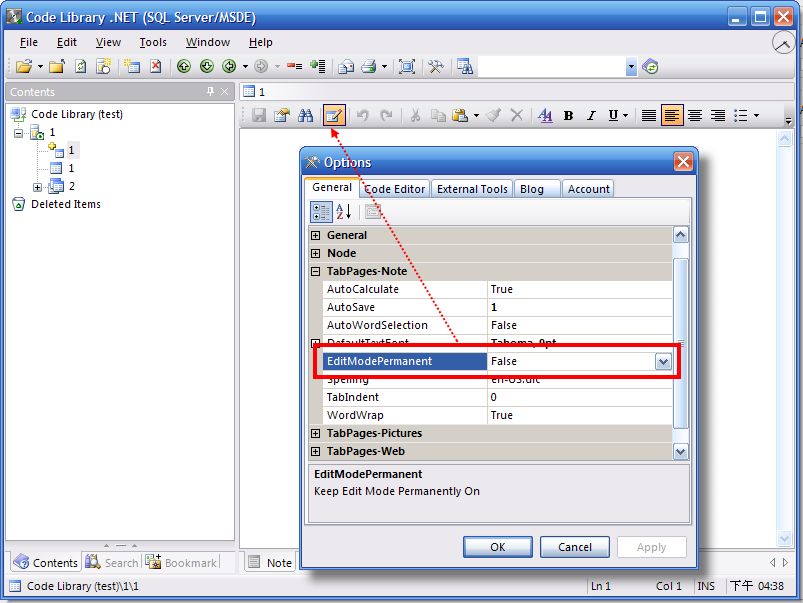Toggle center text alignment

[x=695, y=116]
